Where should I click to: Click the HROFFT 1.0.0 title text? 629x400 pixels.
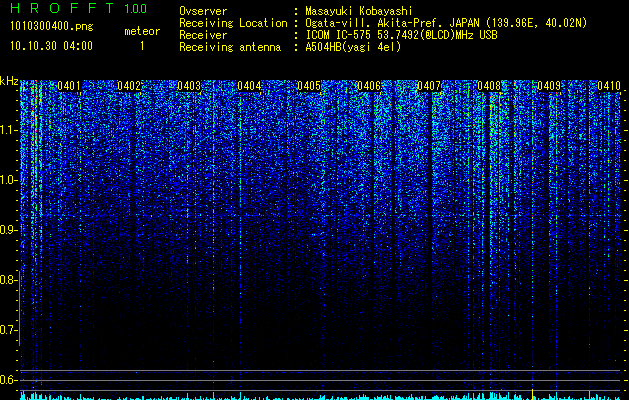[x=78, y=8]
